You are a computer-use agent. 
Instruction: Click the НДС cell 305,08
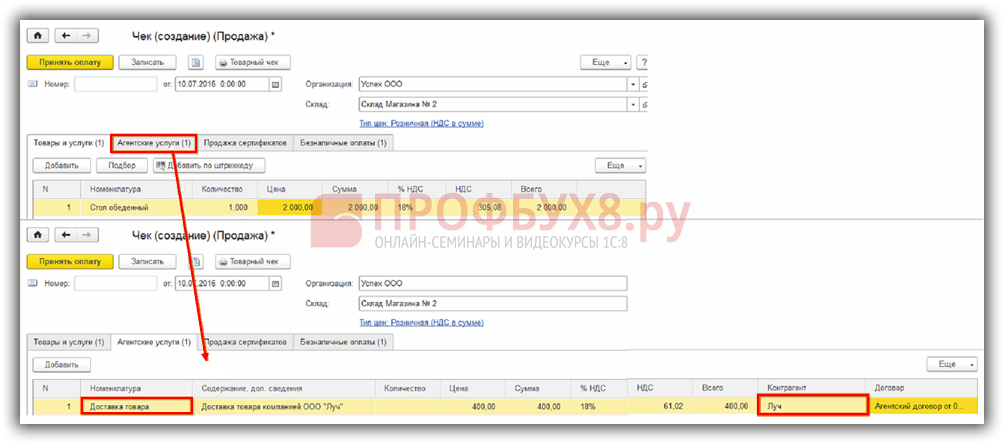click(x=479, y=207)
